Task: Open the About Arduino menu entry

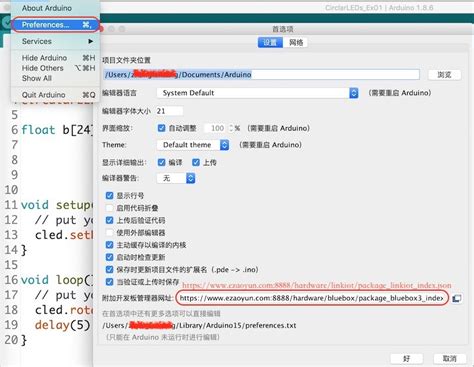Action: [x=47, y=8]
